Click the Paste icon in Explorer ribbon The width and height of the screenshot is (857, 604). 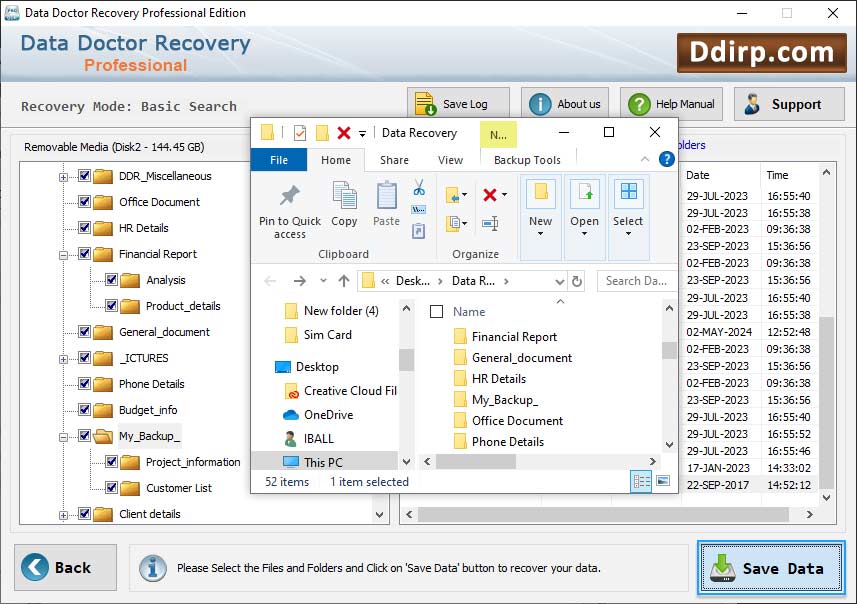coord(386,204)
